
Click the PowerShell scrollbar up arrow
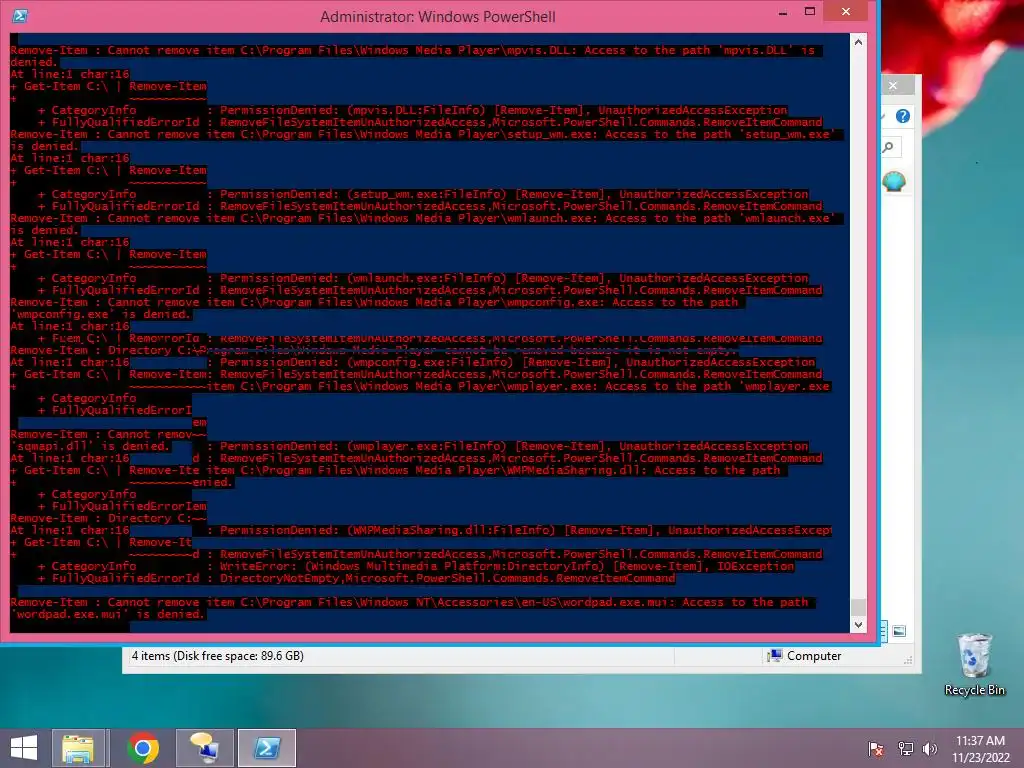click(x=858, y=42)
